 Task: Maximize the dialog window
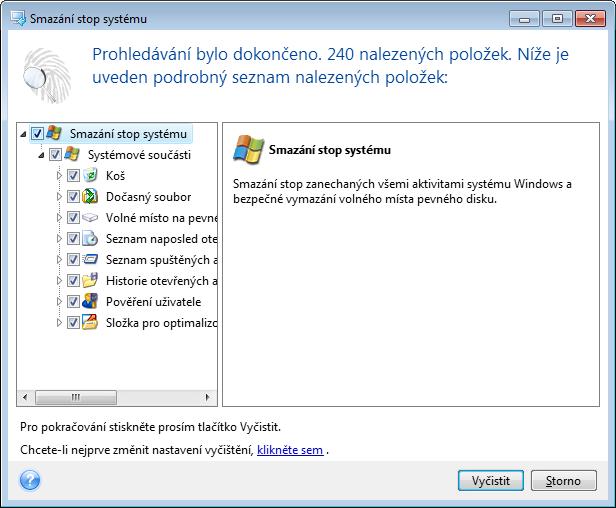[x=557, y=19]
